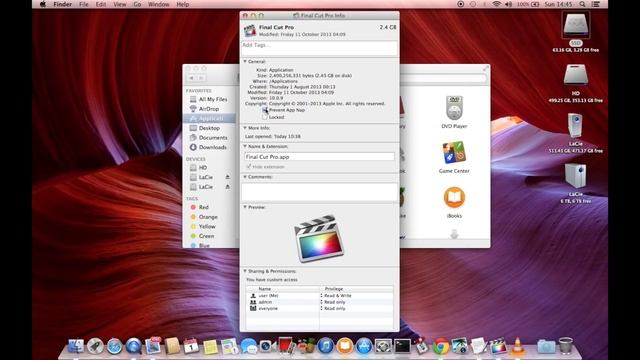Open Messages speech bubble icon in Dock
The width and height of the screenshot is (640, 360).
click(x=249, y=346)
